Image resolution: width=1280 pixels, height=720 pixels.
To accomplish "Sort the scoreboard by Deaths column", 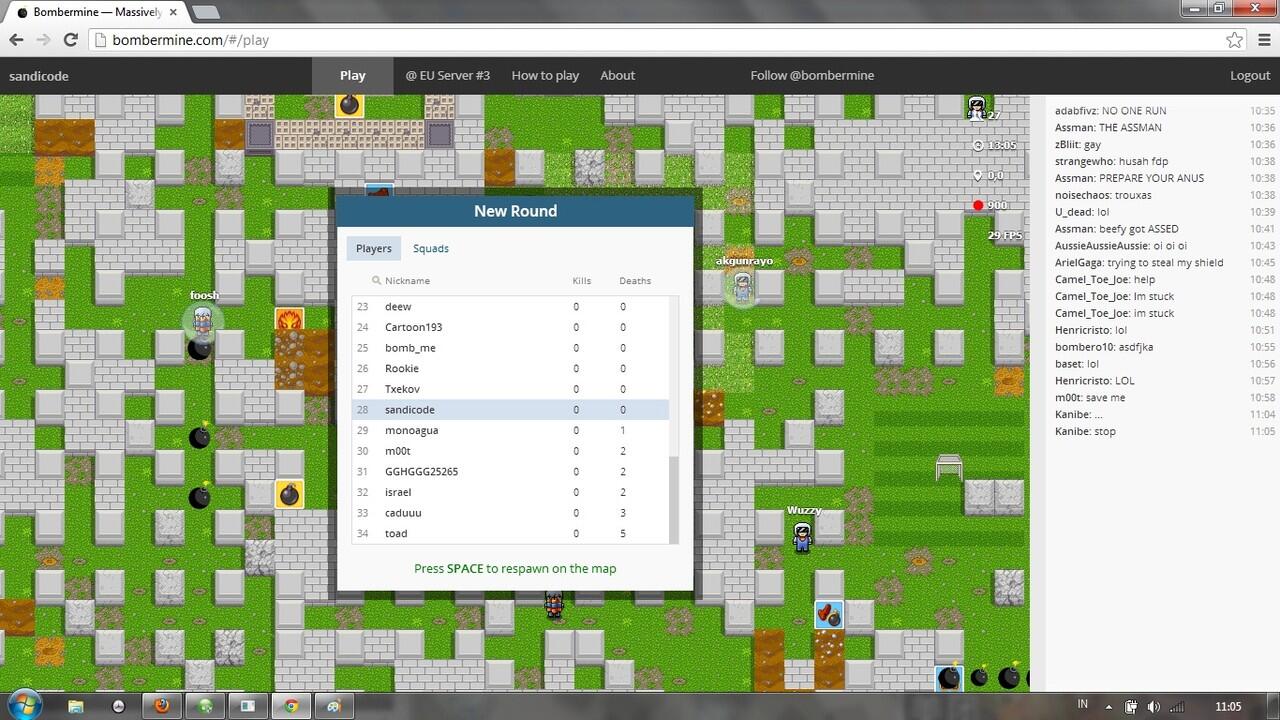I will [x=635, y=281].
